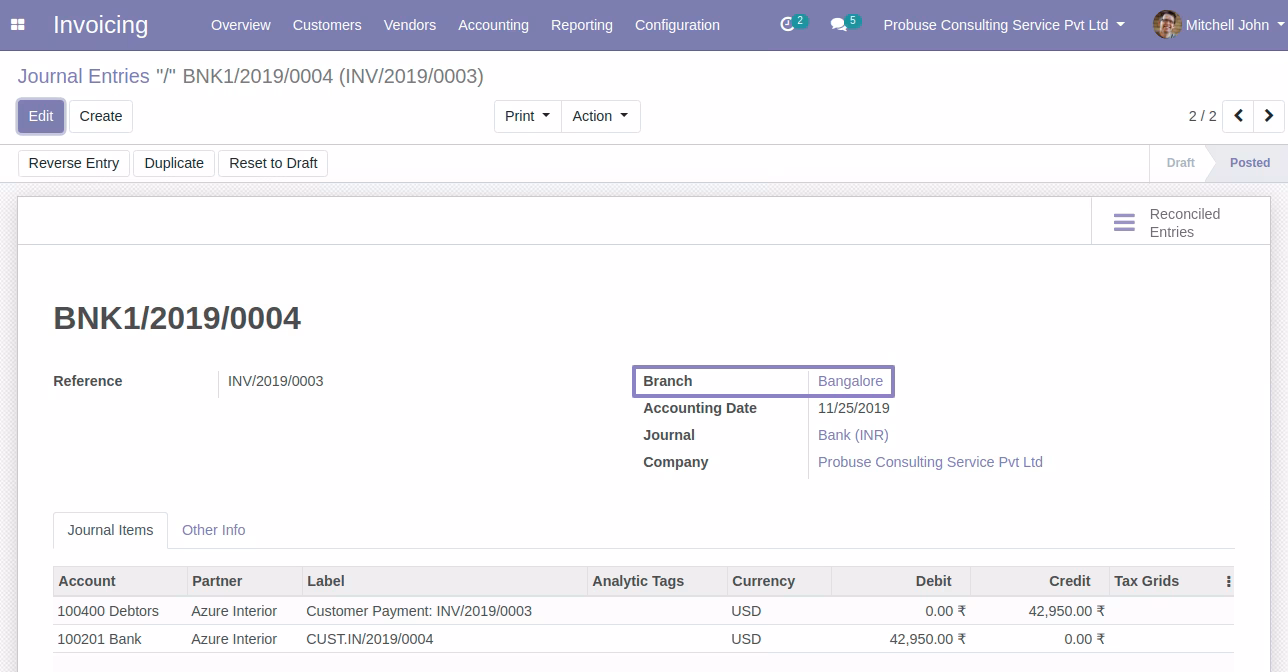Click the Edit button
1288x672 pixels.
[41, 116]
